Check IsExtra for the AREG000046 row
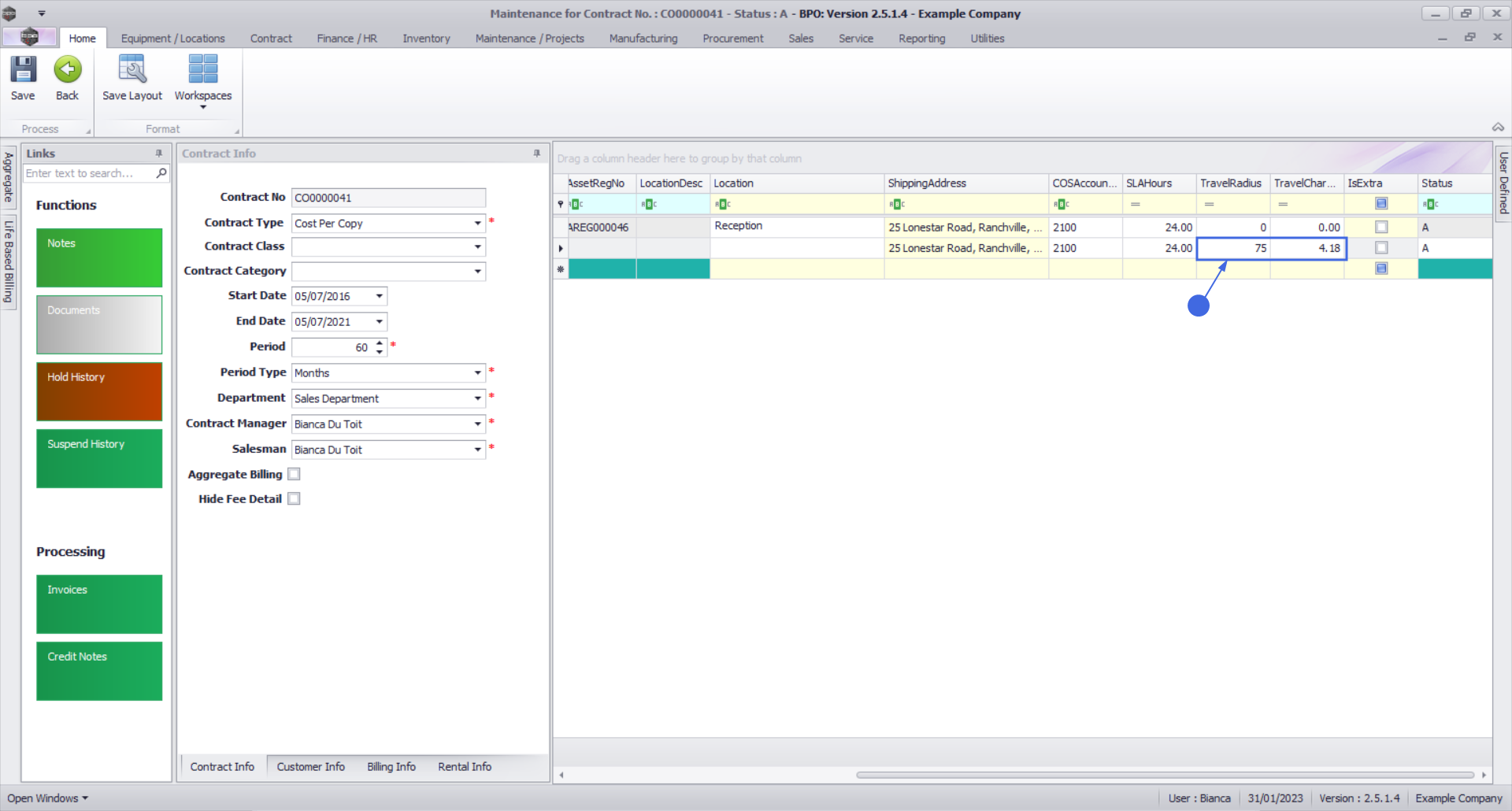 click(x=1380, y=227)
